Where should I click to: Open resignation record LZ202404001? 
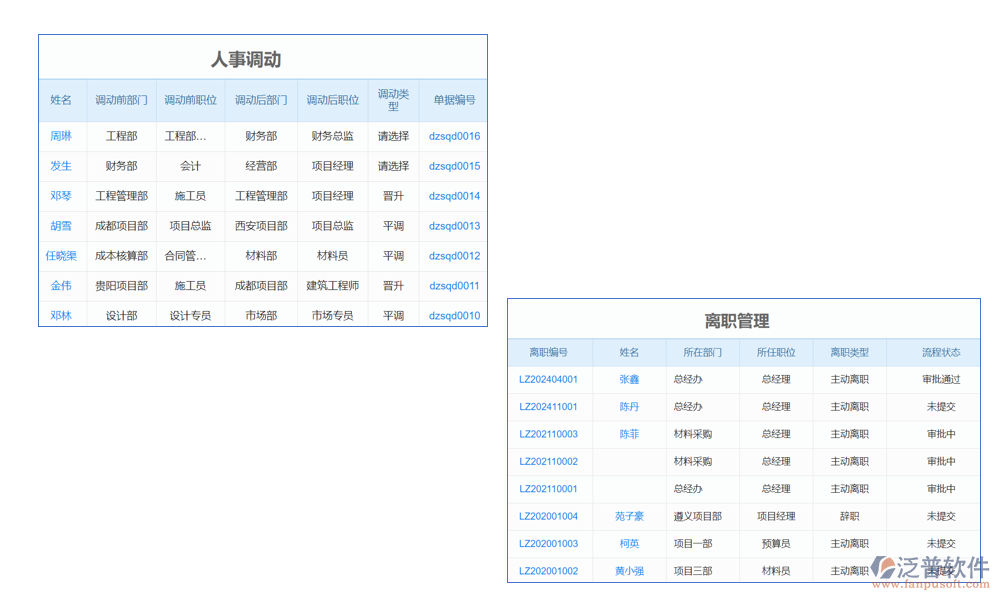(548, 380)
